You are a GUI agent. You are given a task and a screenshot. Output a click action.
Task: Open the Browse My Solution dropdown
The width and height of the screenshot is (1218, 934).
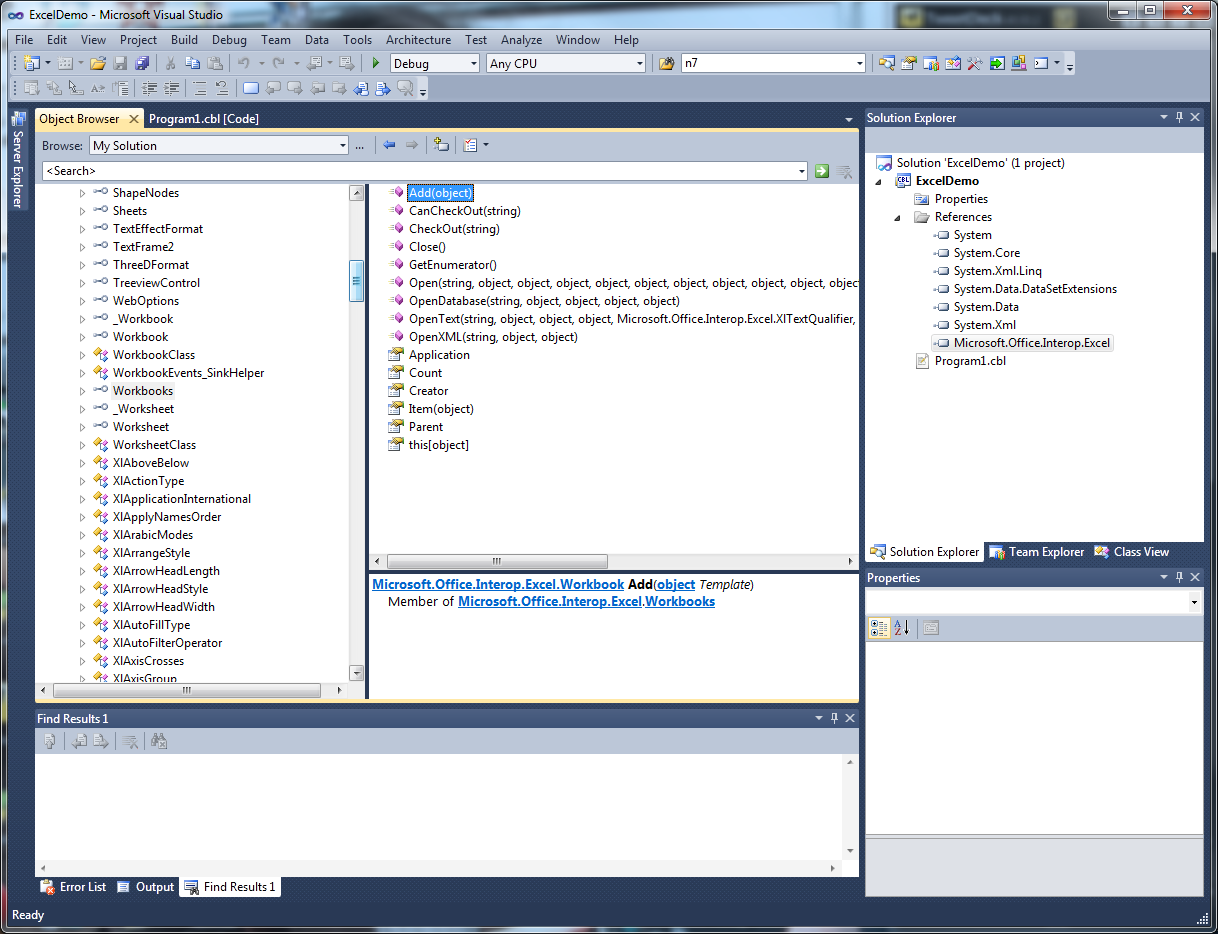pos(342,145)
